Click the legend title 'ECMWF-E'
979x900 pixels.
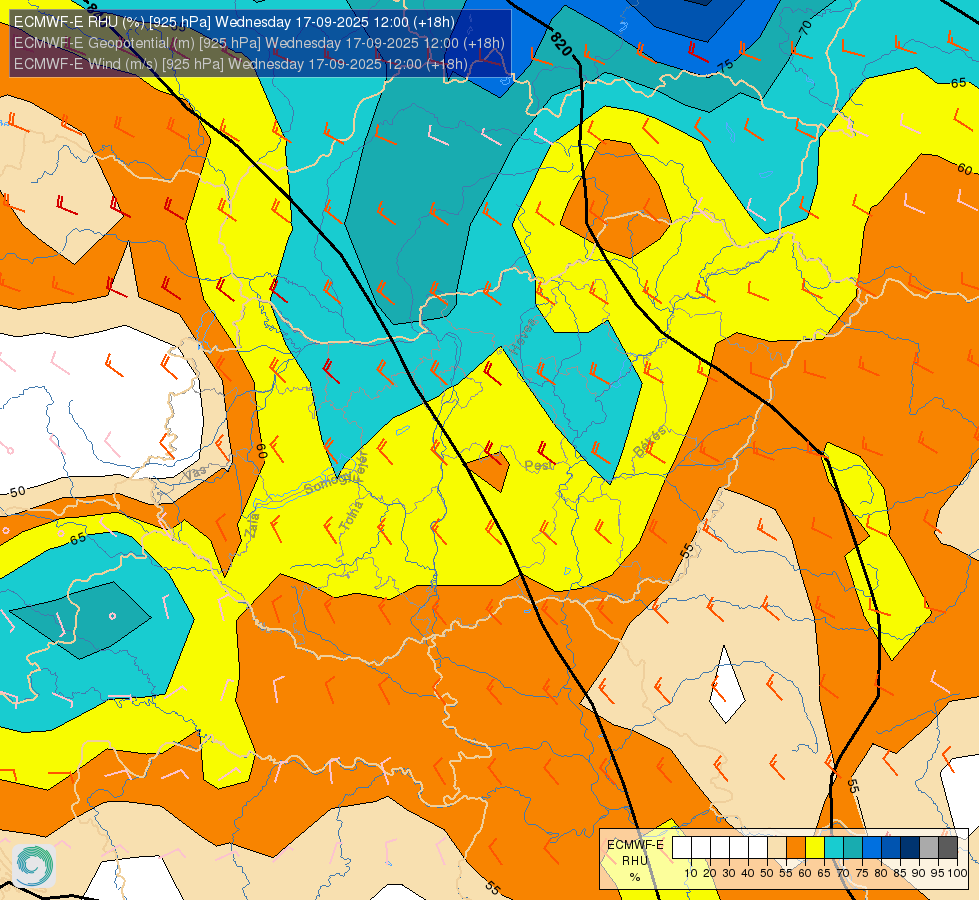(x=636, y=844)
